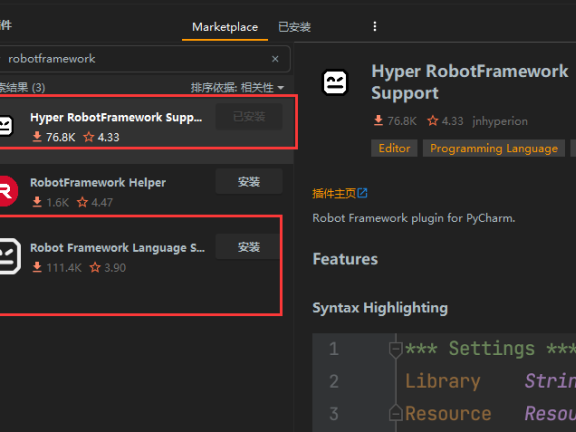This screenshot has height=432, width=576.
Task: Install the RobotFramework Helper plugin
Action: click(x=249, y=181)
